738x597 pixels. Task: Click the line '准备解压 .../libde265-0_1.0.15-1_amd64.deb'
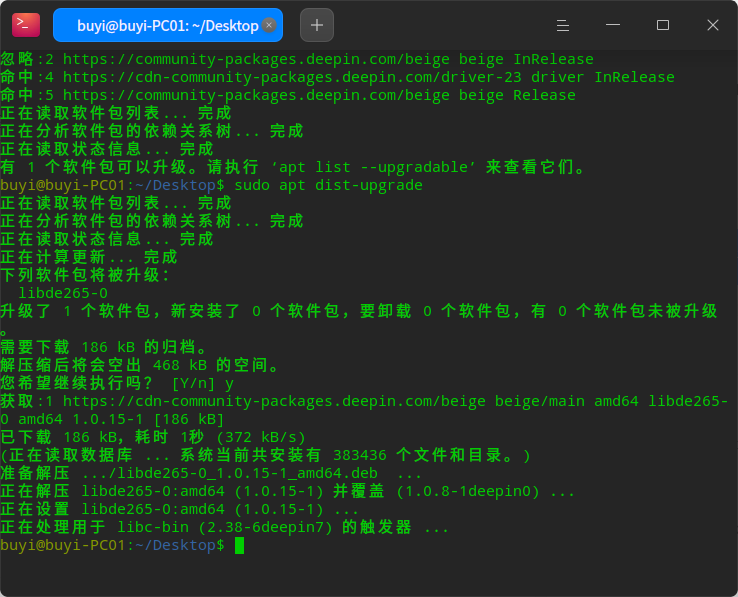click(211, 473)
